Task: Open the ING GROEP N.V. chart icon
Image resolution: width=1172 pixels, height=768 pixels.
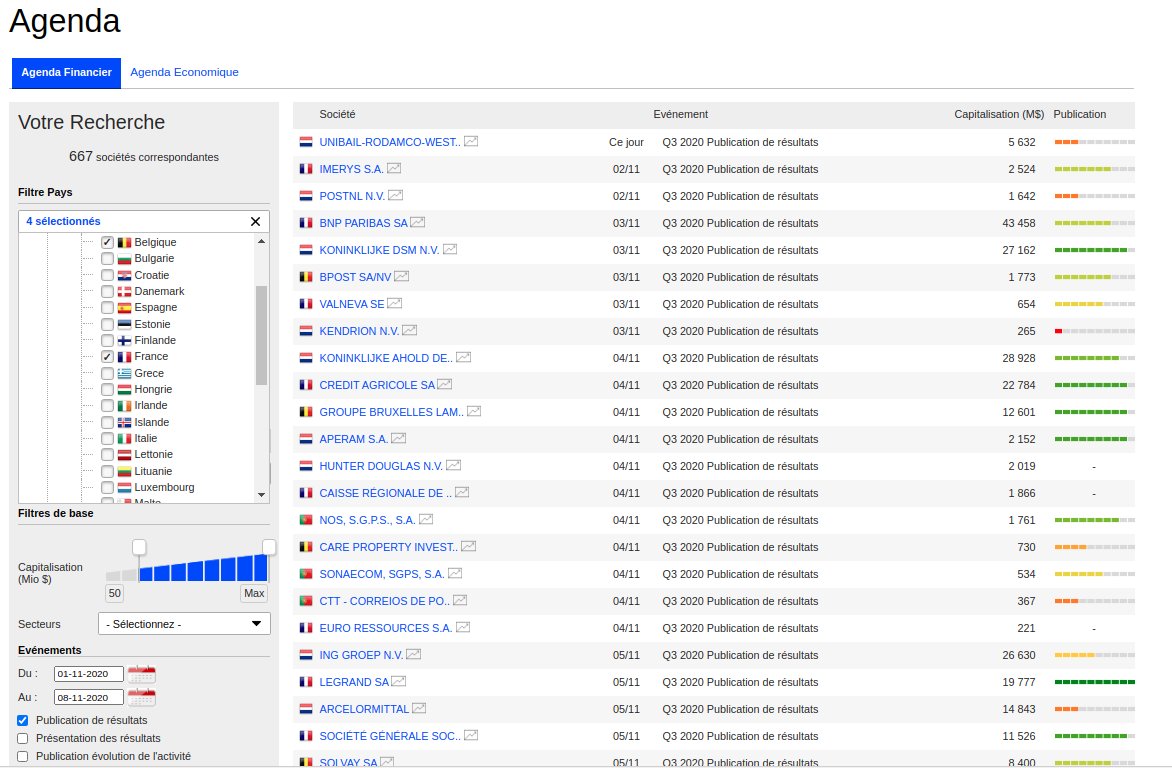Action: (413, 654)
